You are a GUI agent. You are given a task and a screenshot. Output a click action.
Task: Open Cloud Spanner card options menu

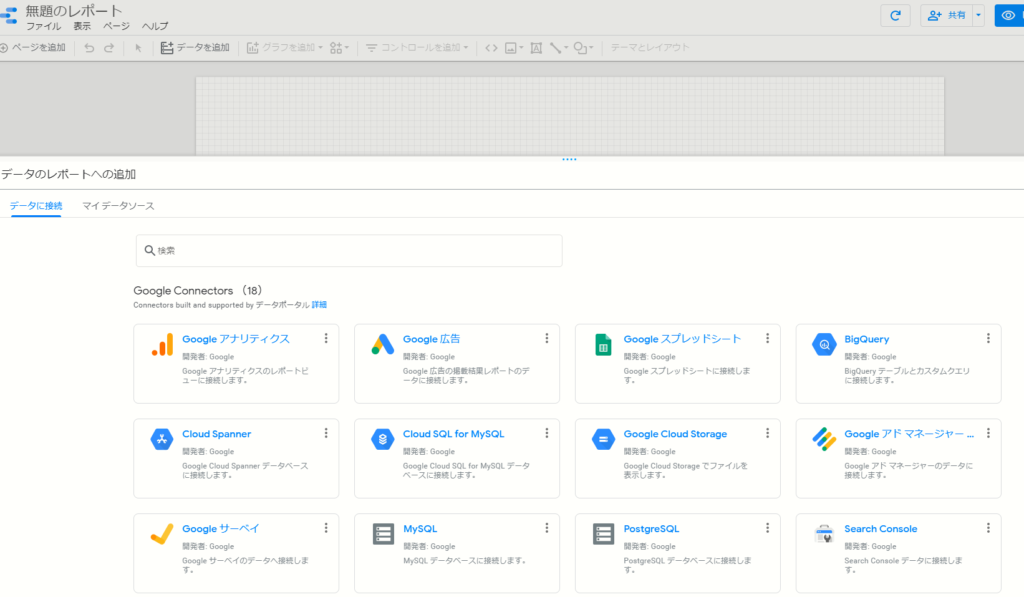[326, 433]
